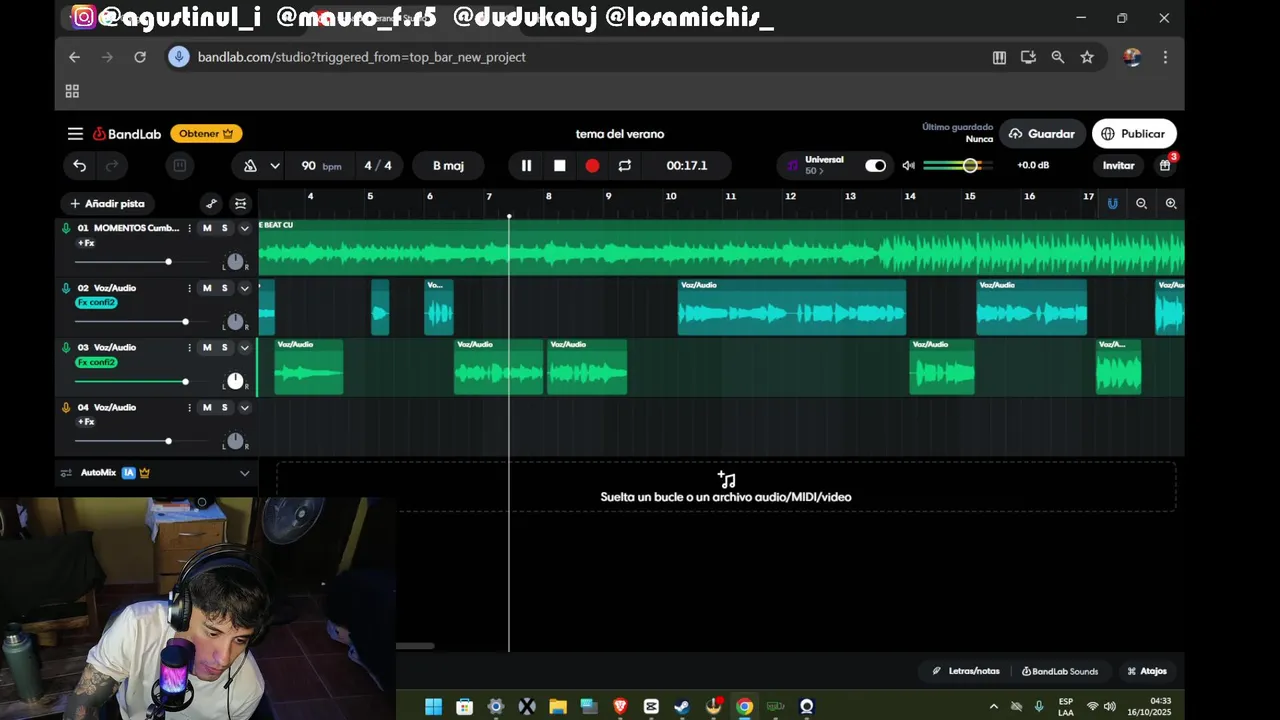The width and height of the screenshot is (1280, 720).
Task: Zoom out the timeline
Action: (1141, 204)
